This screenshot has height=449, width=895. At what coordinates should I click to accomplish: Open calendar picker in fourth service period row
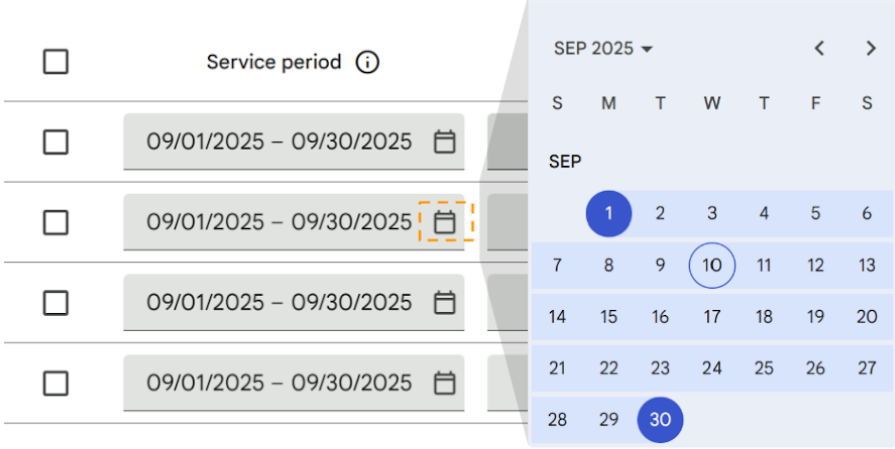pos(445,383)
